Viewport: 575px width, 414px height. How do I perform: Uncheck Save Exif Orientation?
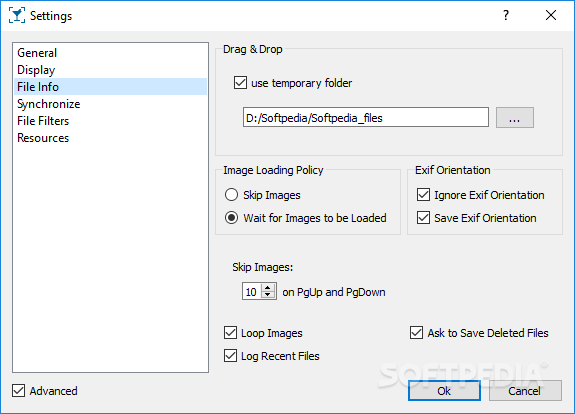[423, 218]
